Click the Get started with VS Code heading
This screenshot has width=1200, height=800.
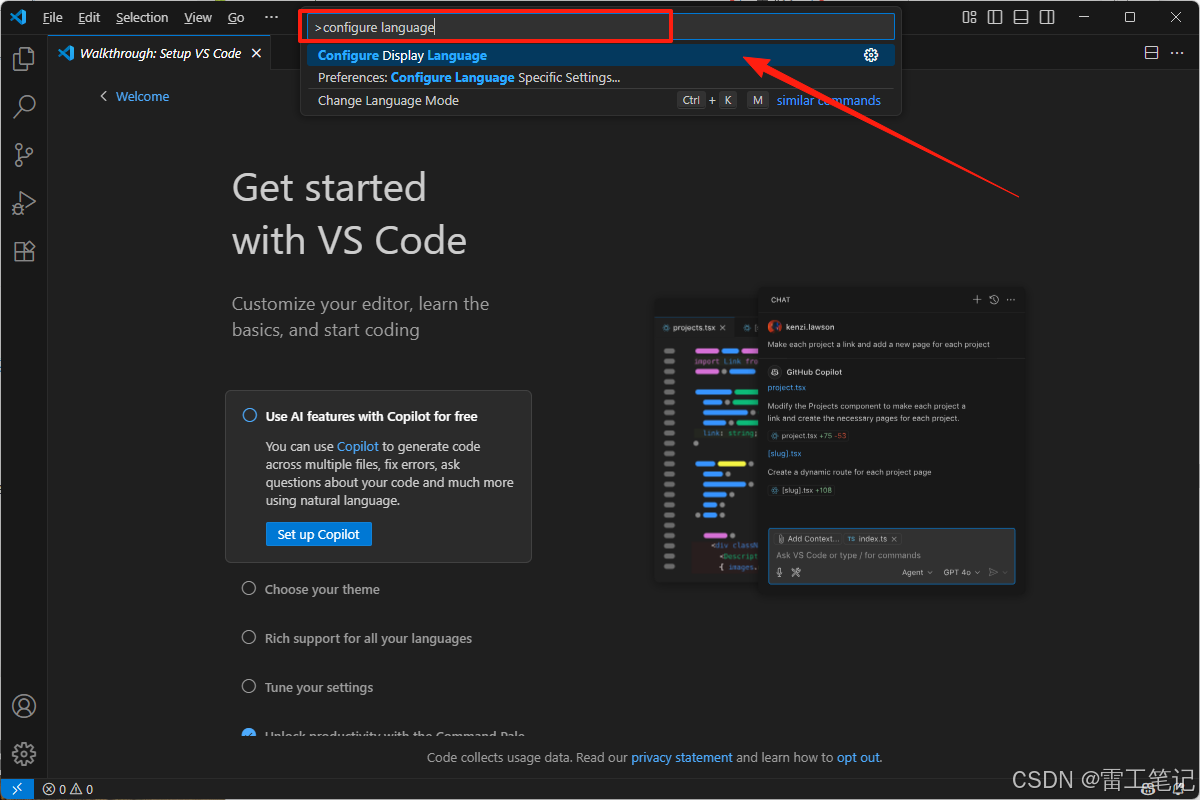(x=349, y=214)
